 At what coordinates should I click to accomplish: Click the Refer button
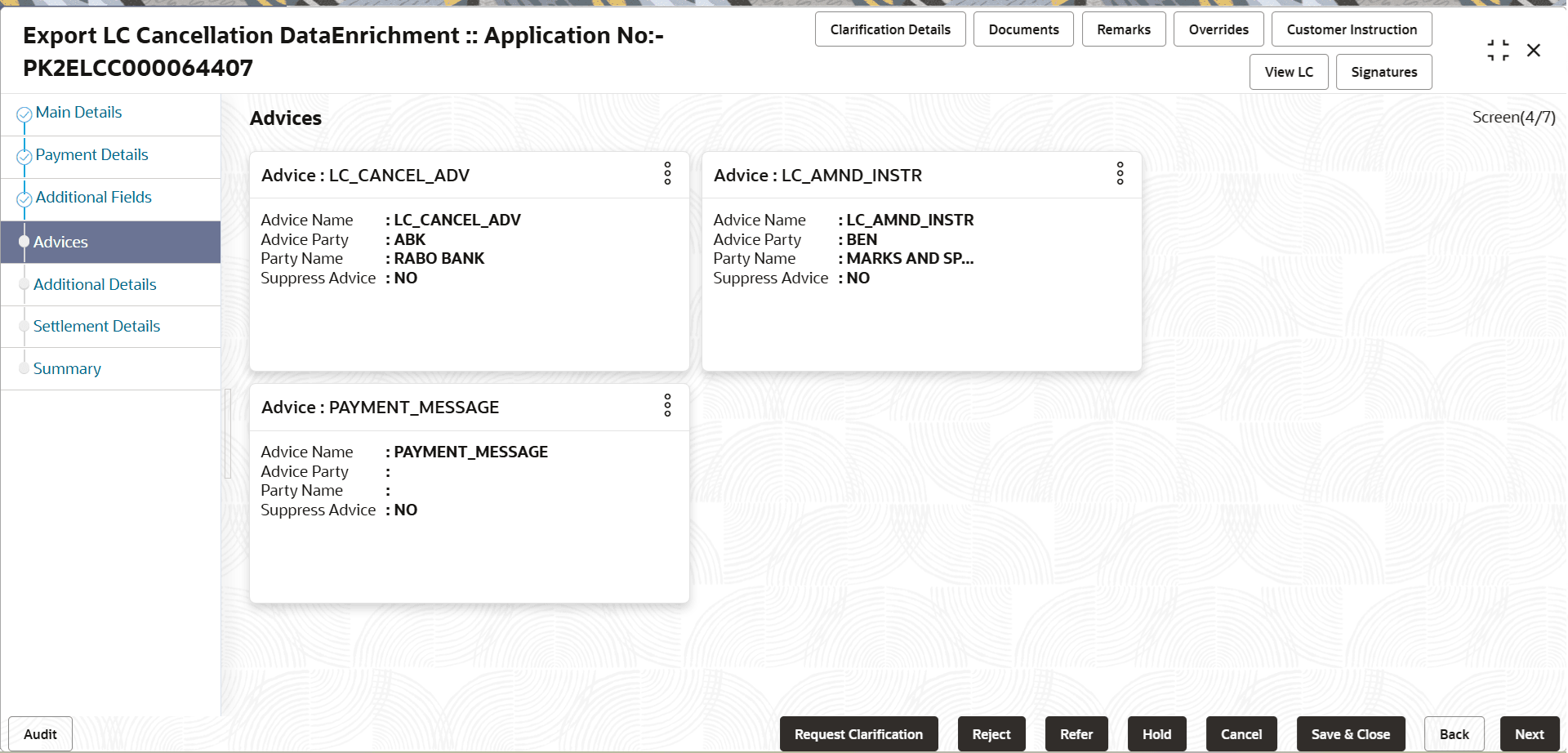pyautogui.click(x=1076, y=734)
